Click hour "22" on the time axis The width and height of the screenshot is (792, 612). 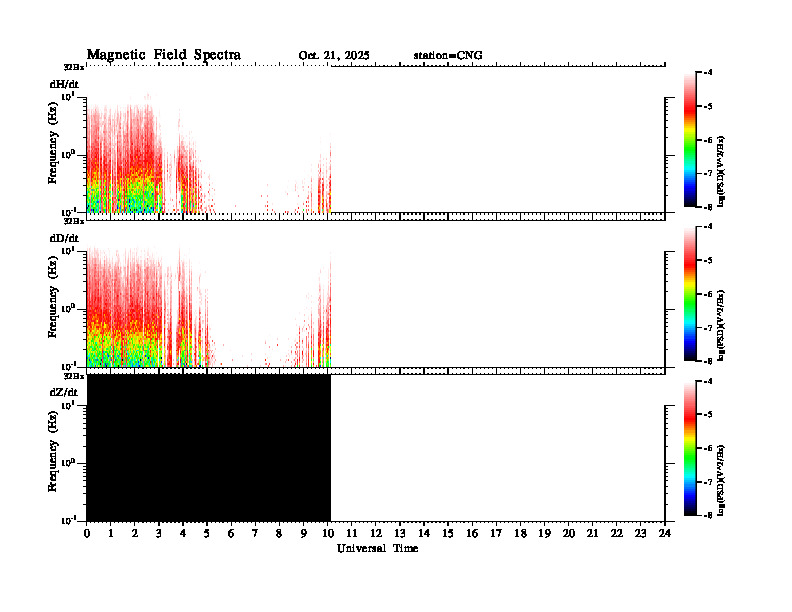coord(616,534)
